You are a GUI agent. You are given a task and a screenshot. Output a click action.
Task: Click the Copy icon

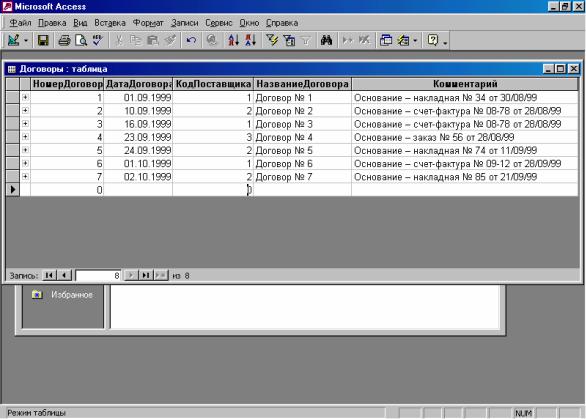tap(136, 40)
